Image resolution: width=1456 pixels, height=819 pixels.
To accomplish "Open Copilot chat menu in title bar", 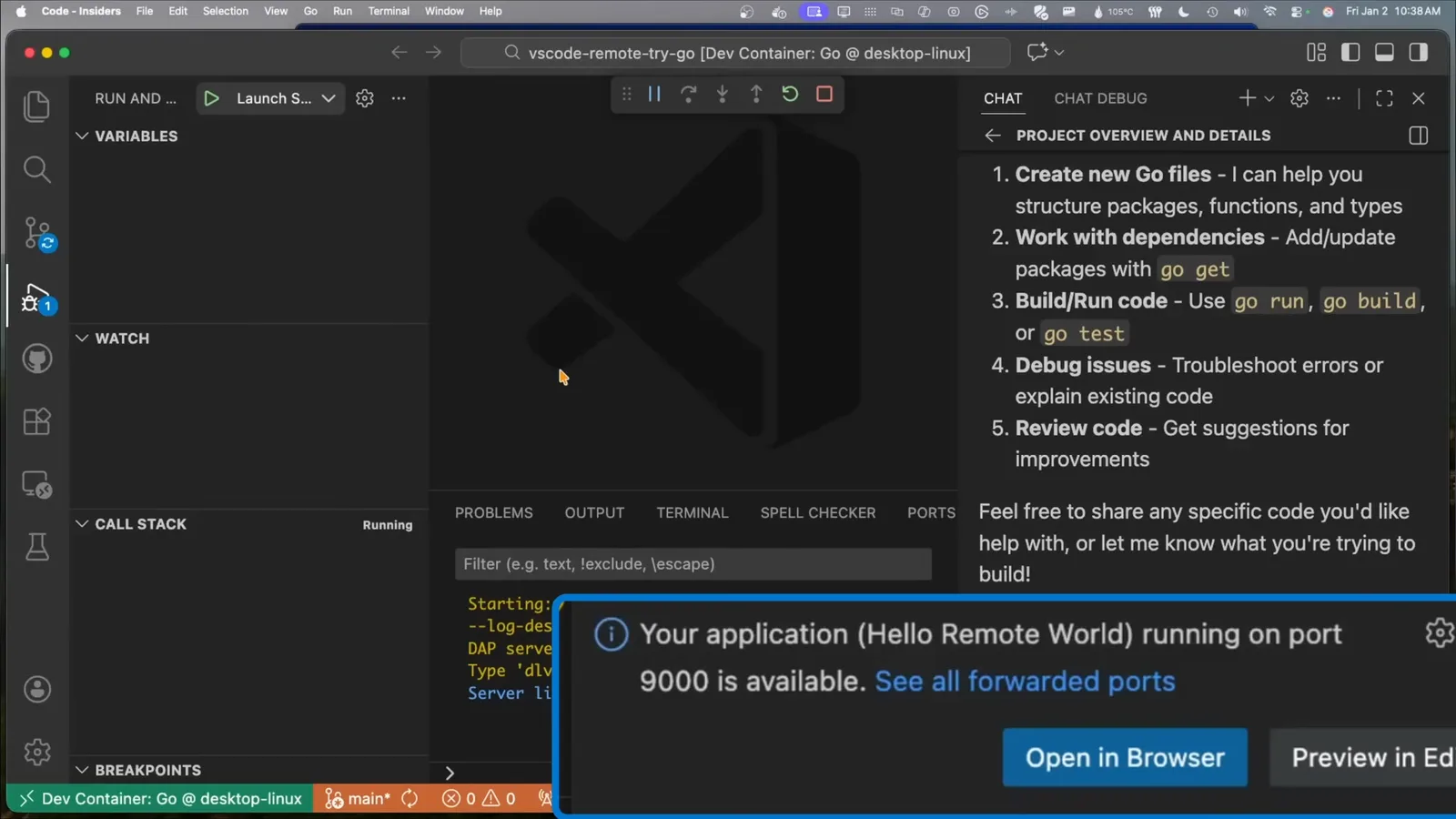I will [x=1045, y=53].
